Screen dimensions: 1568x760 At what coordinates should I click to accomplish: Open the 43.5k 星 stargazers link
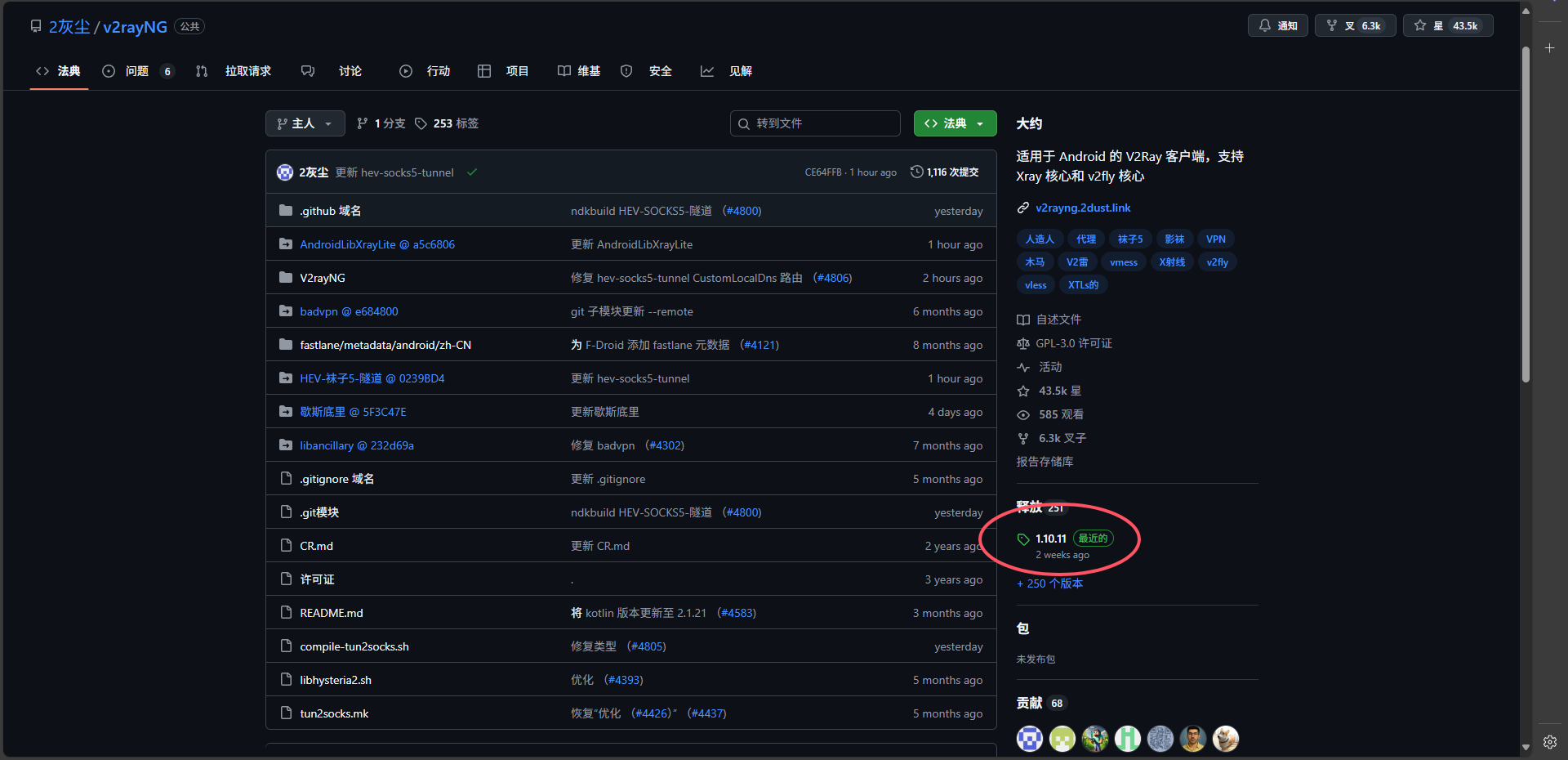pyautogui.click(x=1049, y=391)
